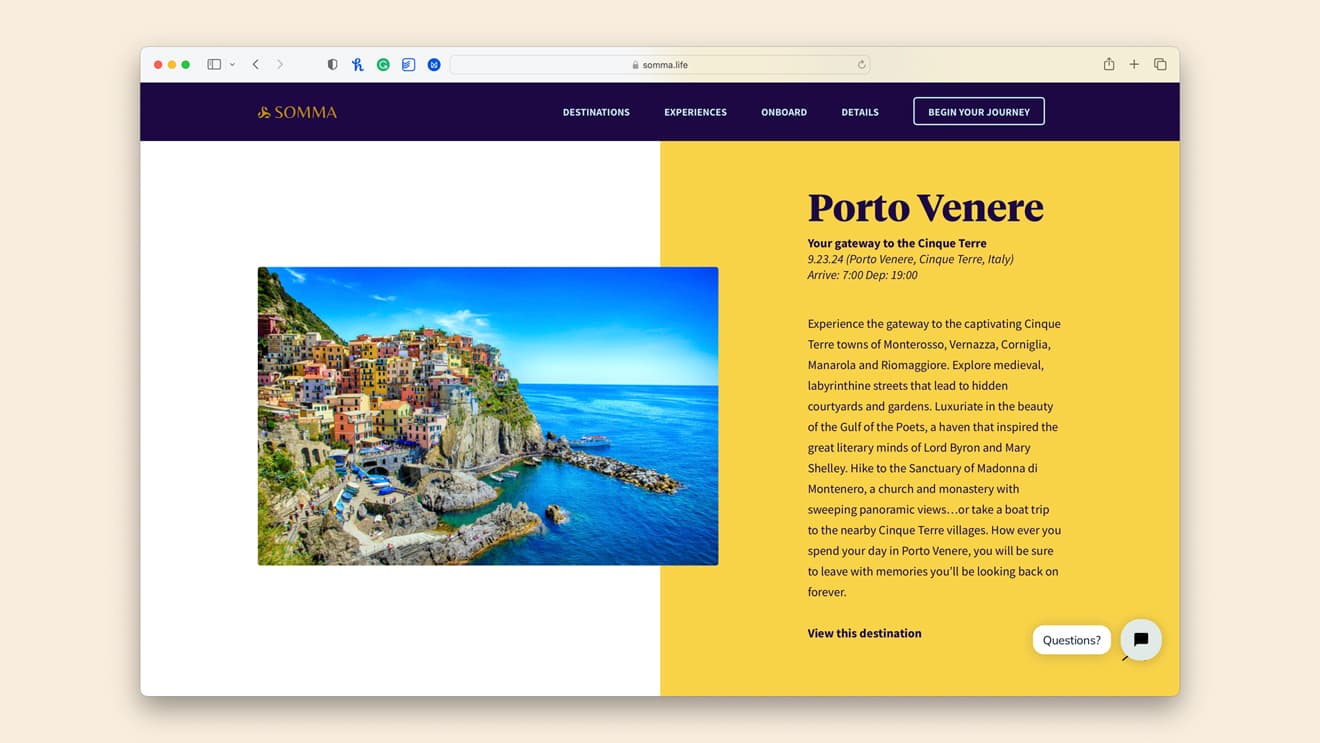Open the Experiences nav item
Viewport: 1320px width, 743px height.
click(x=695, y=112)
